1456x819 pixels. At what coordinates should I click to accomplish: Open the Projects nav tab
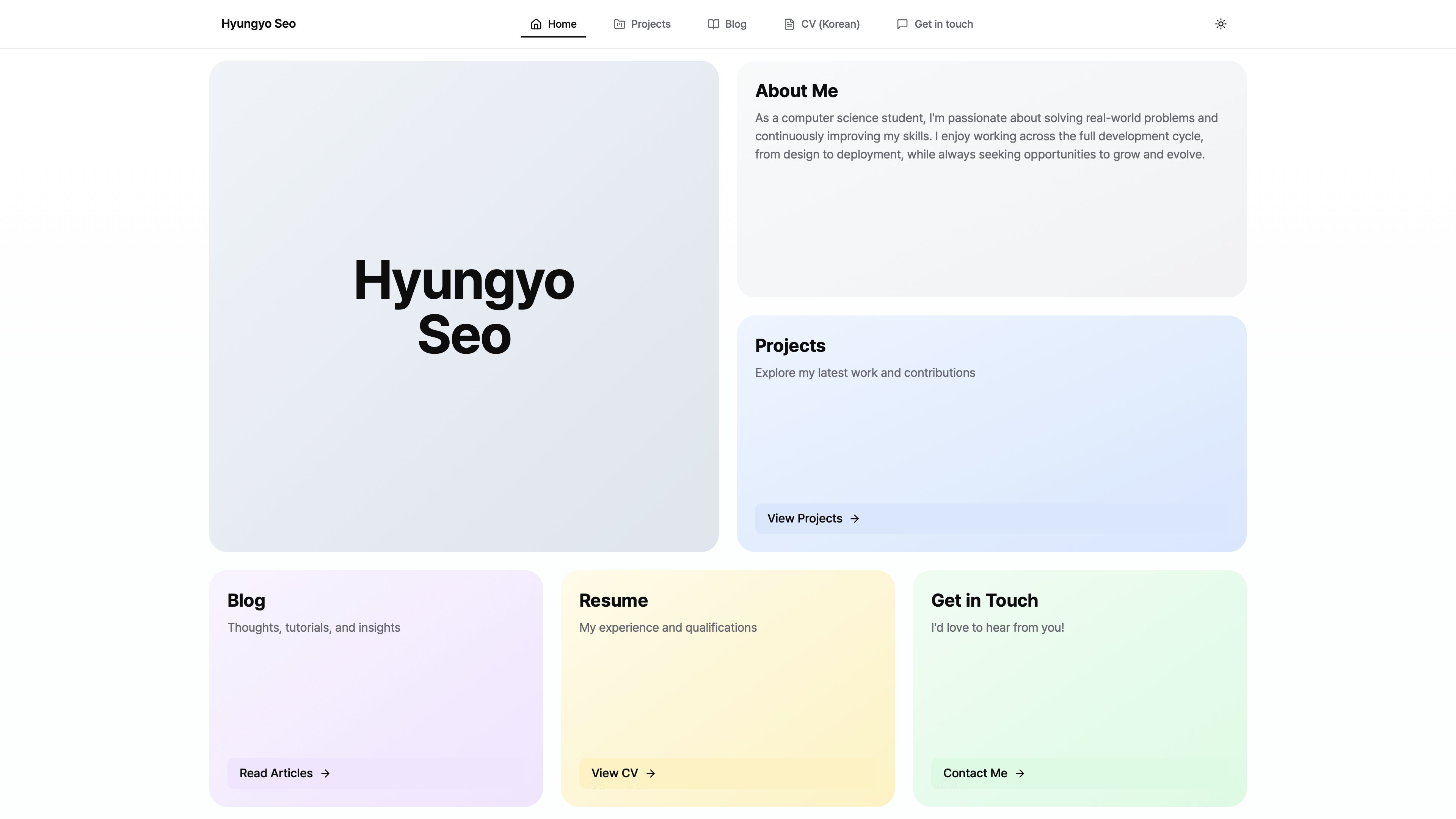pos(651,24)
